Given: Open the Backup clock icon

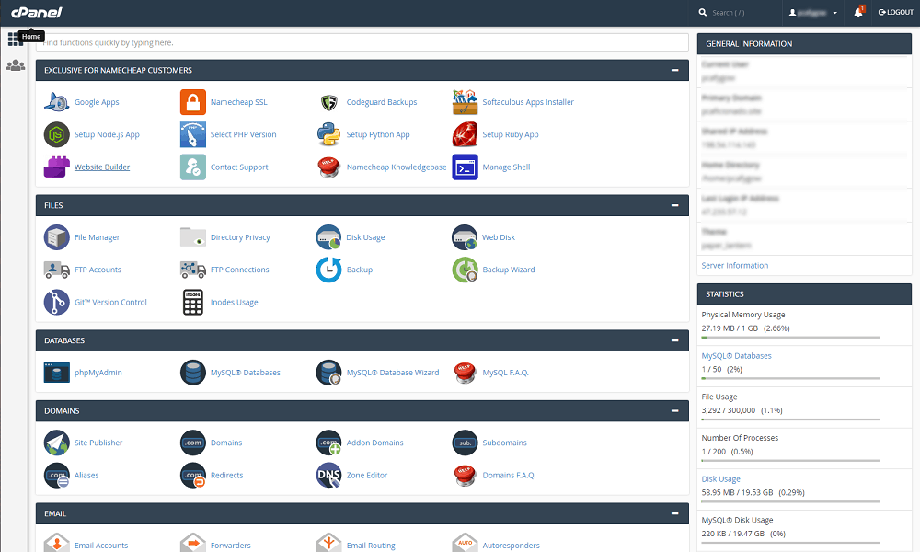Looking at the screenshot, I should (329, 270).
